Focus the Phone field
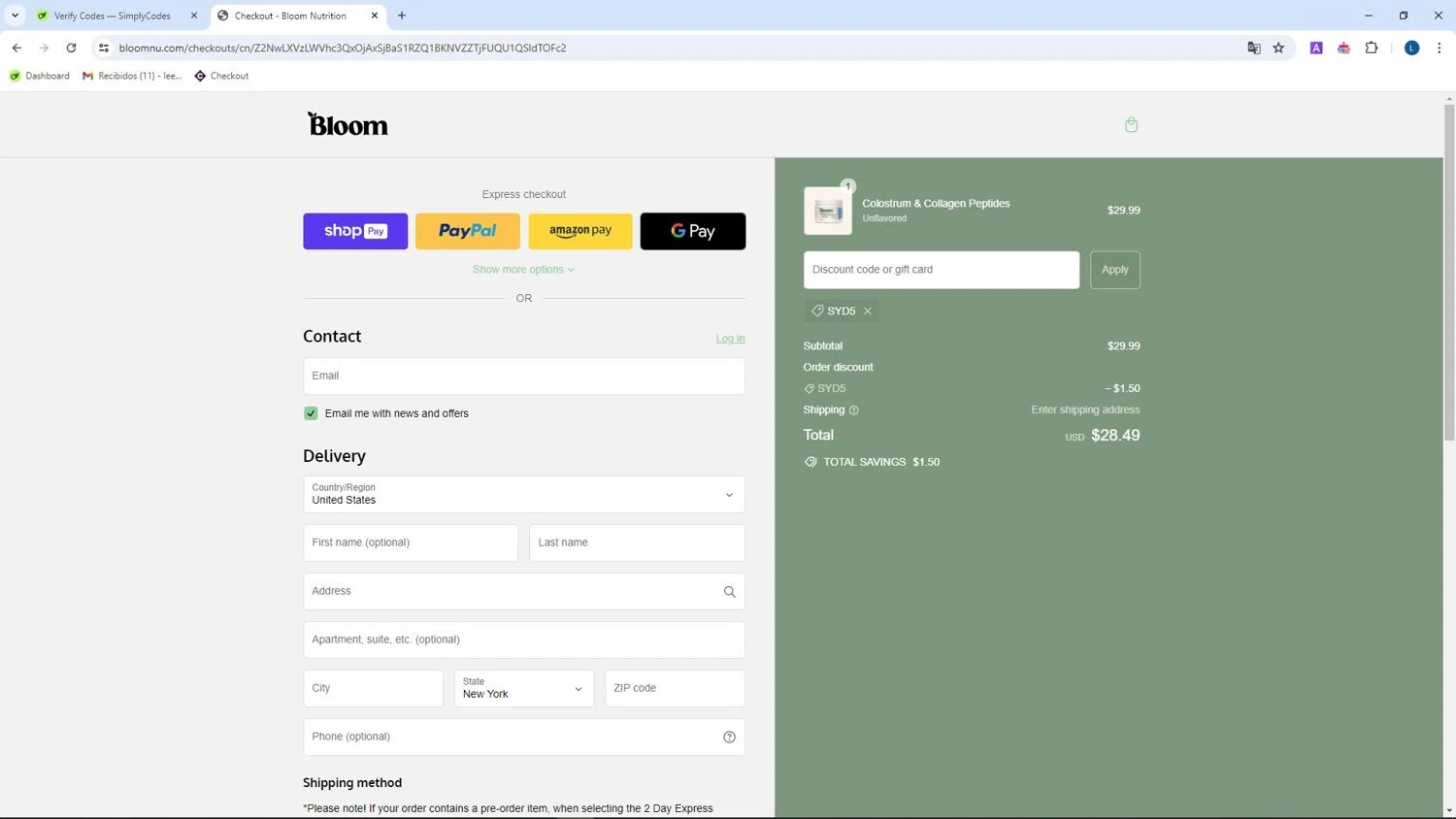The image size is (1456, 819). pos(524,737)
